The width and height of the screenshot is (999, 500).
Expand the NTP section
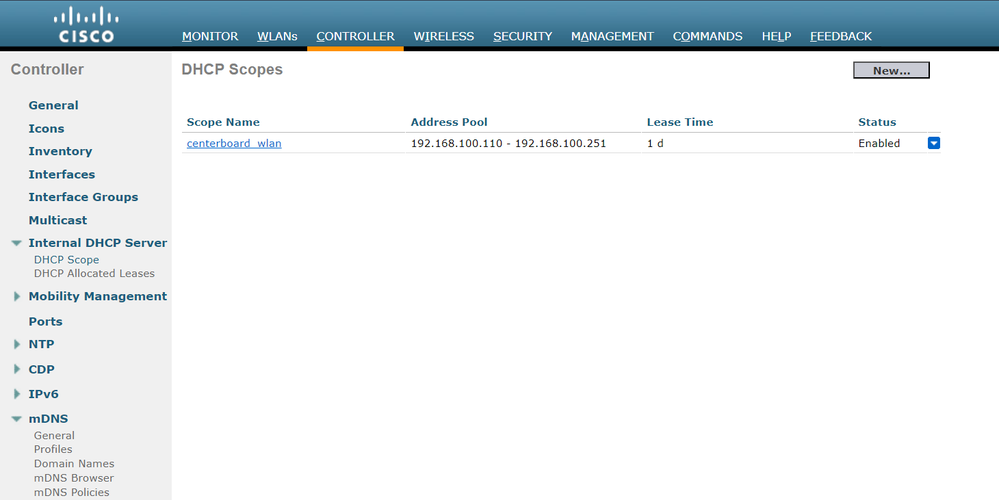pyautogui.click(x=17, y=344)
